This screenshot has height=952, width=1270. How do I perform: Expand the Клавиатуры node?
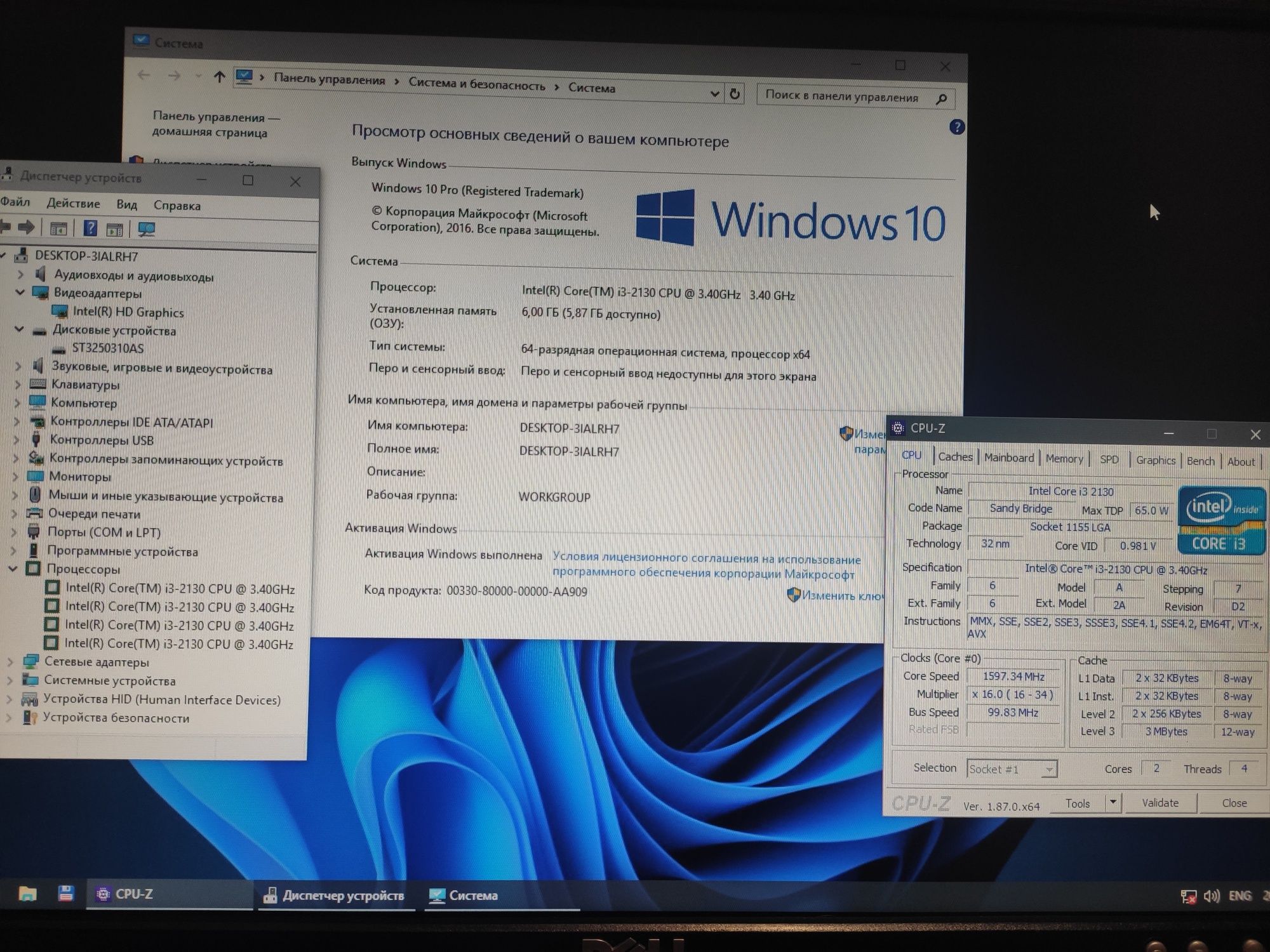(x=18, y=384)
